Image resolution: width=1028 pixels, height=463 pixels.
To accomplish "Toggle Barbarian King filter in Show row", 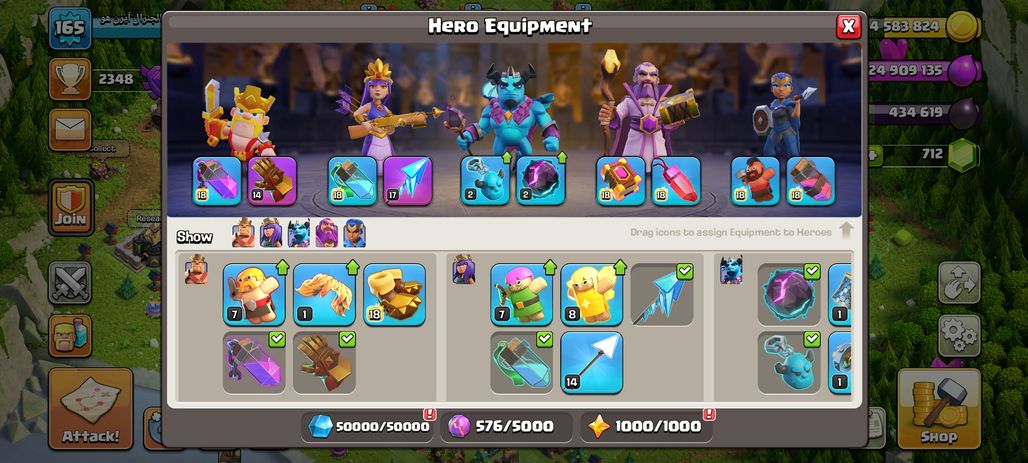I will [x=243, y=233].
